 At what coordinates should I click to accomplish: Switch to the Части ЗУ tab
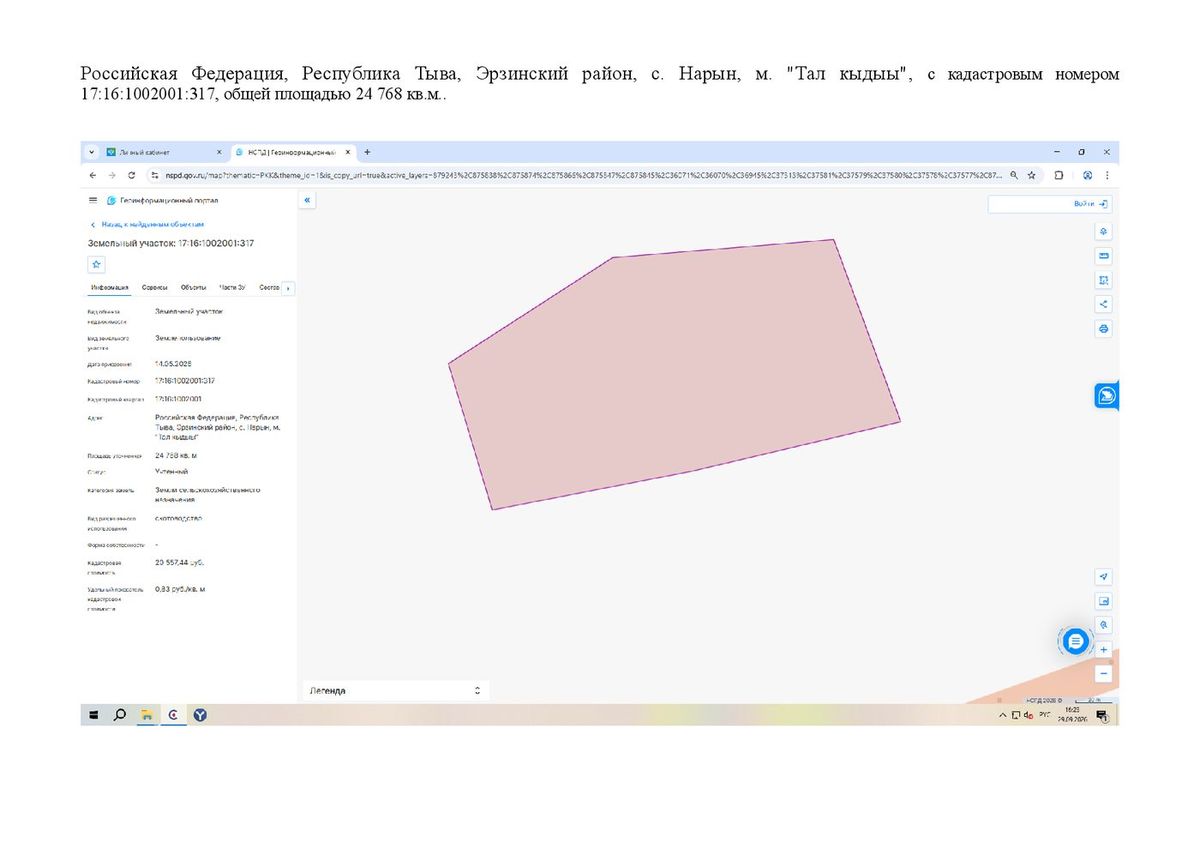[x=233, y=288]
